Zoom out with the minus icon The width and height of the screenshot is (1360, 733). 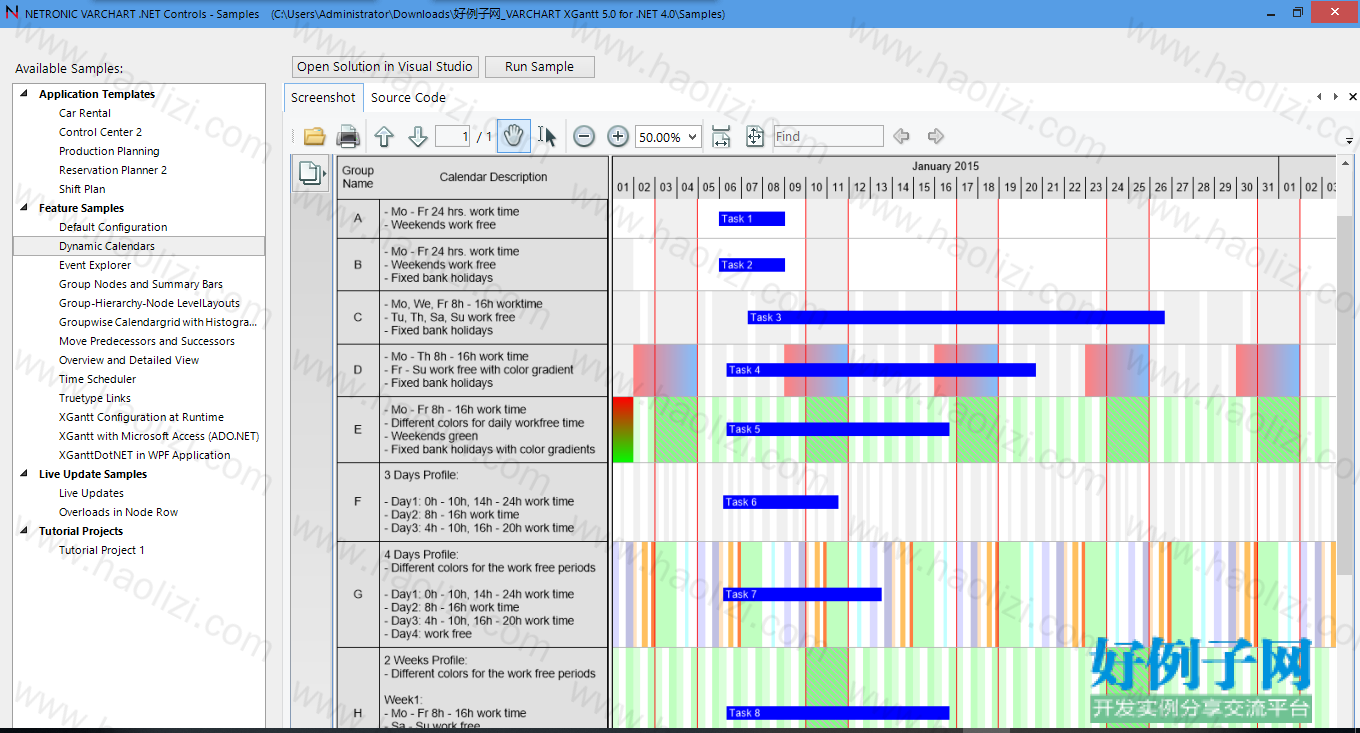(585, 137)
